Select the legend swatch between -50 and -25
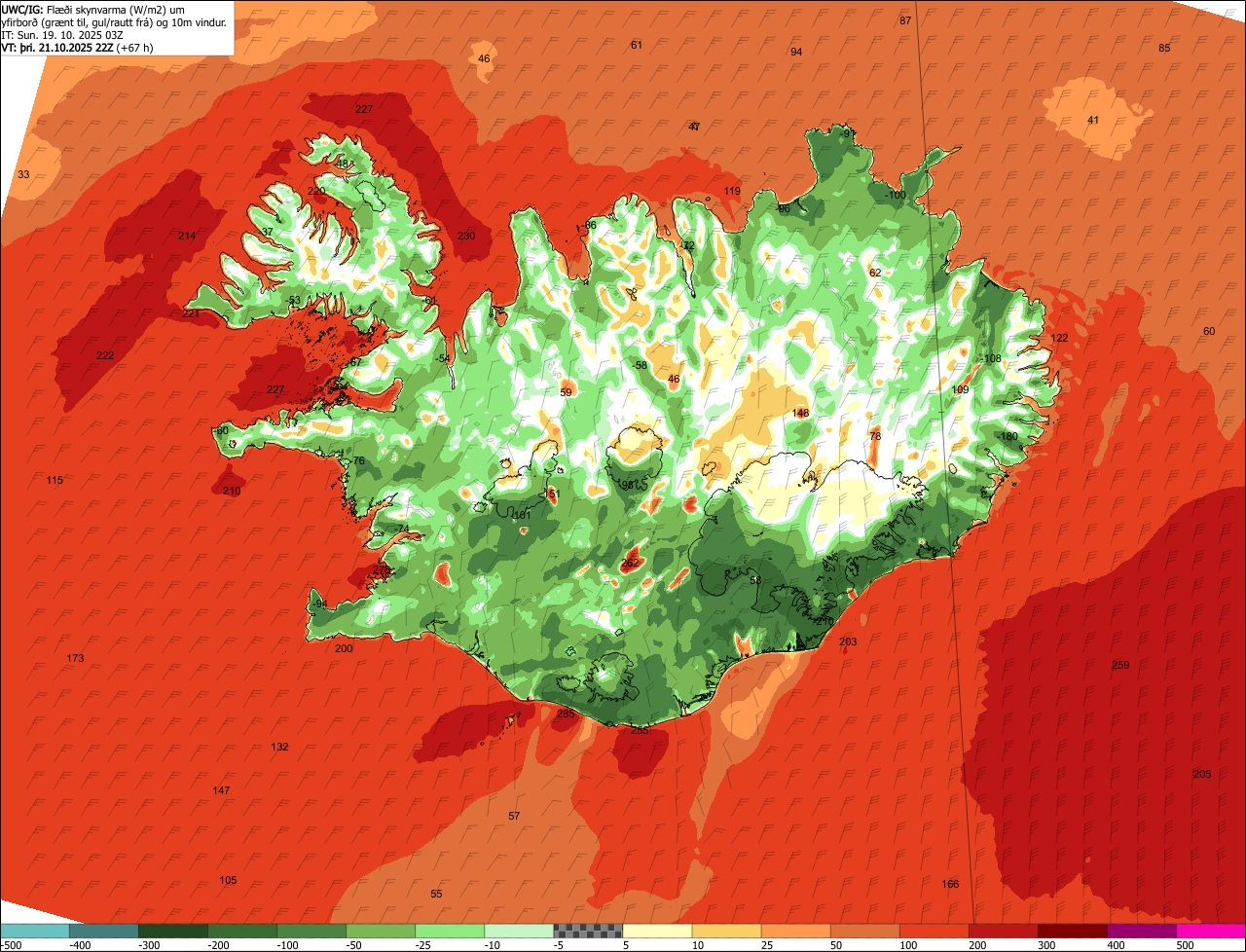Image resolution: width=1246 pixels, height=952 pixels. pos(381,931)
